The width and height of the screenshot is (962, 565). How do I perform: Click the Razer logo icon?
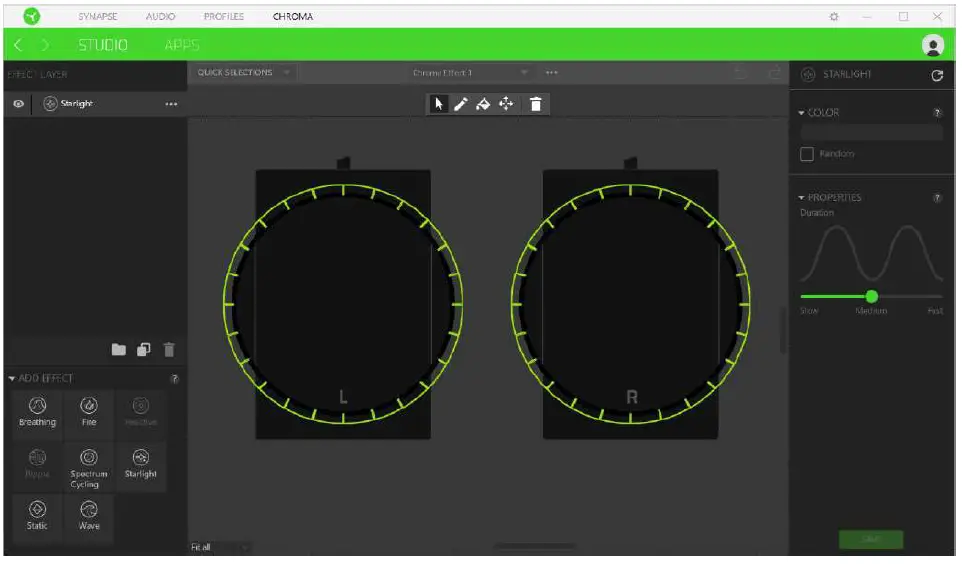31,16
